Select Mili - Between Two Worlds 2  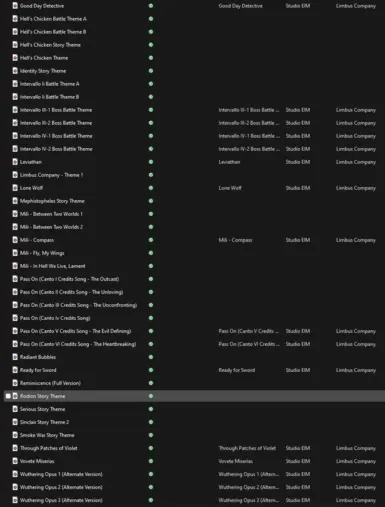51,227
